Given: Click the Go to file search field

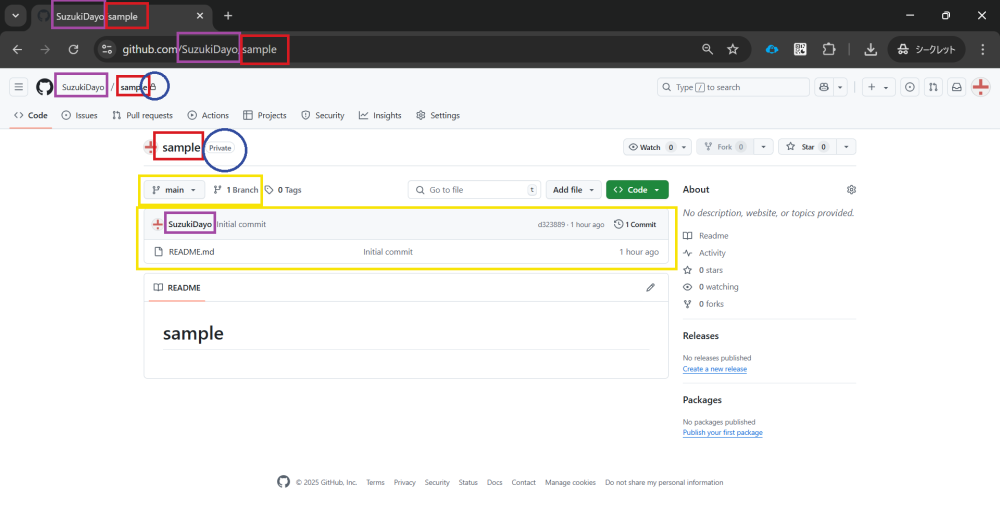Looking at the screenshot, I should (474, 190).
